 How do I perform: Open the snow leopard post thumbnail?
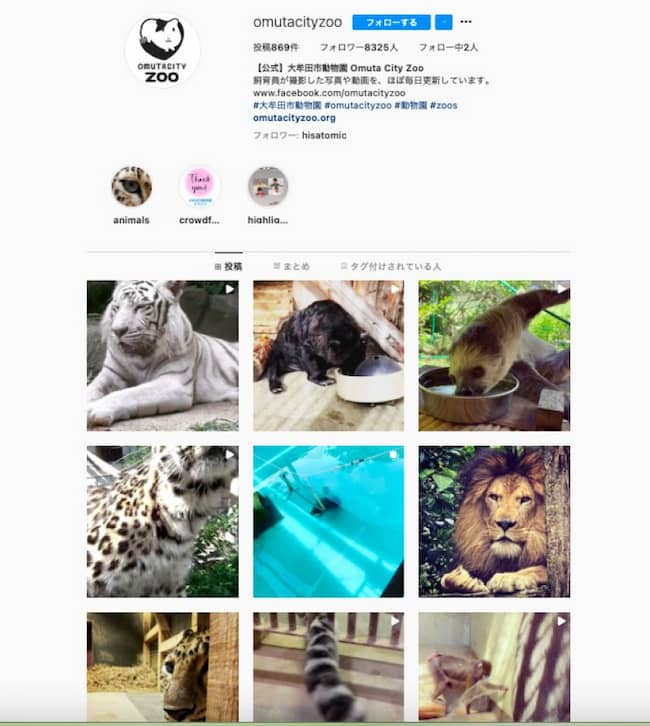162,521
